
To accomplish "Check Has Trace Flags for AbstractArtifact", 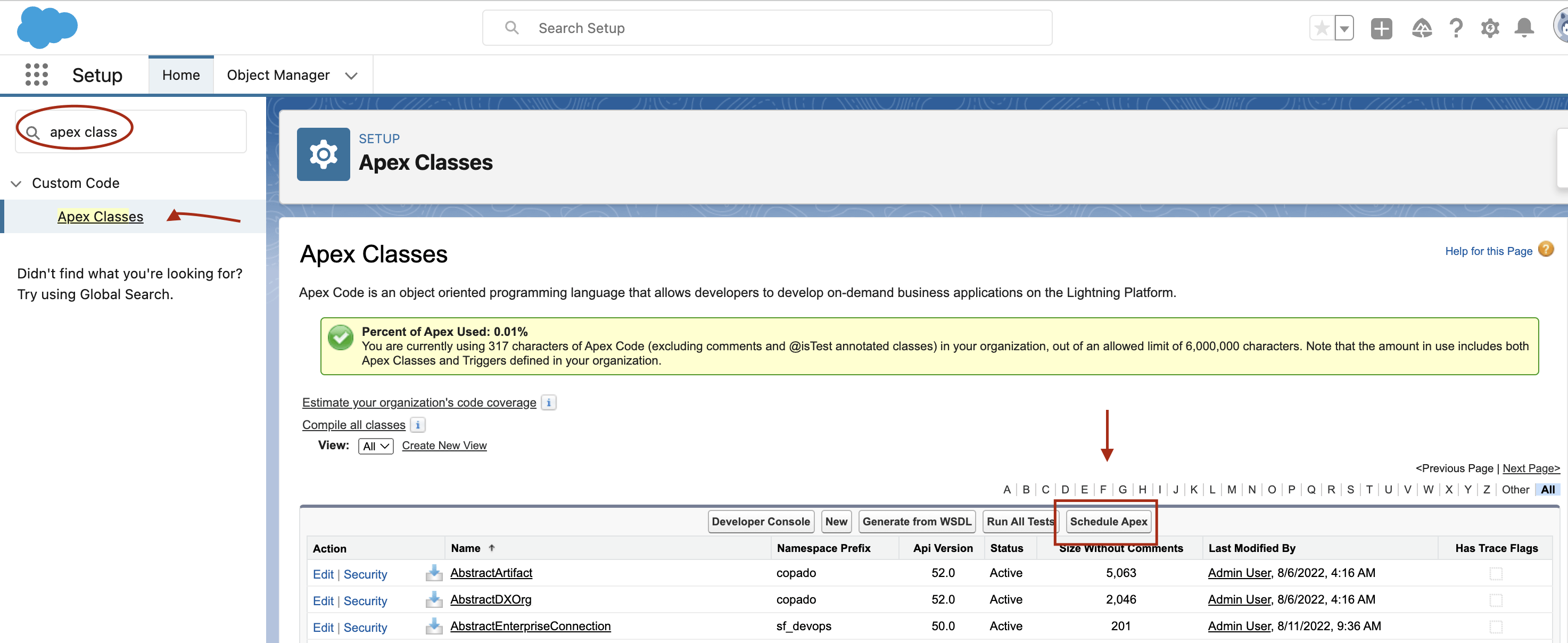I will click(1496, 573).
